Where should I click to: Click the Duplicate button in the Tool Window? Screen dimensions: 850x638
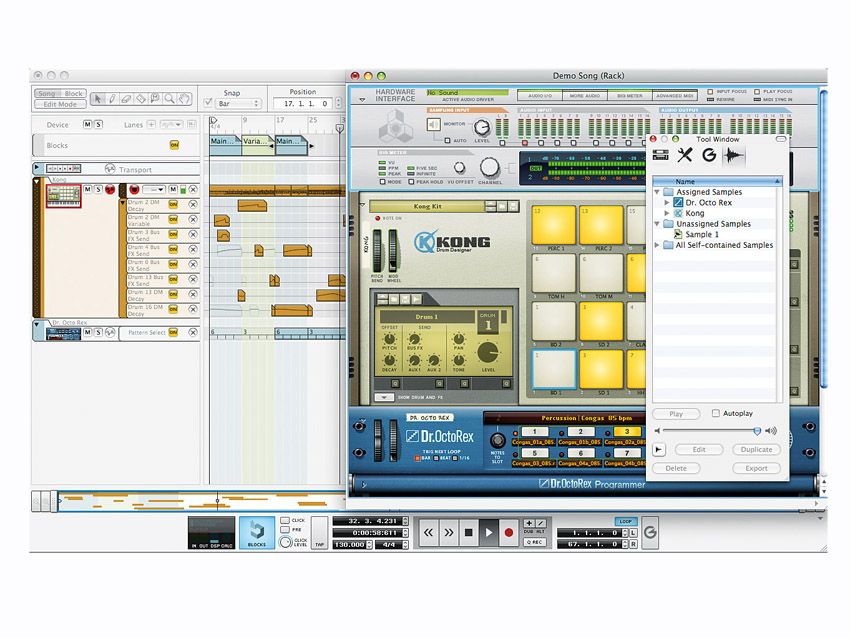pos(757,449)
